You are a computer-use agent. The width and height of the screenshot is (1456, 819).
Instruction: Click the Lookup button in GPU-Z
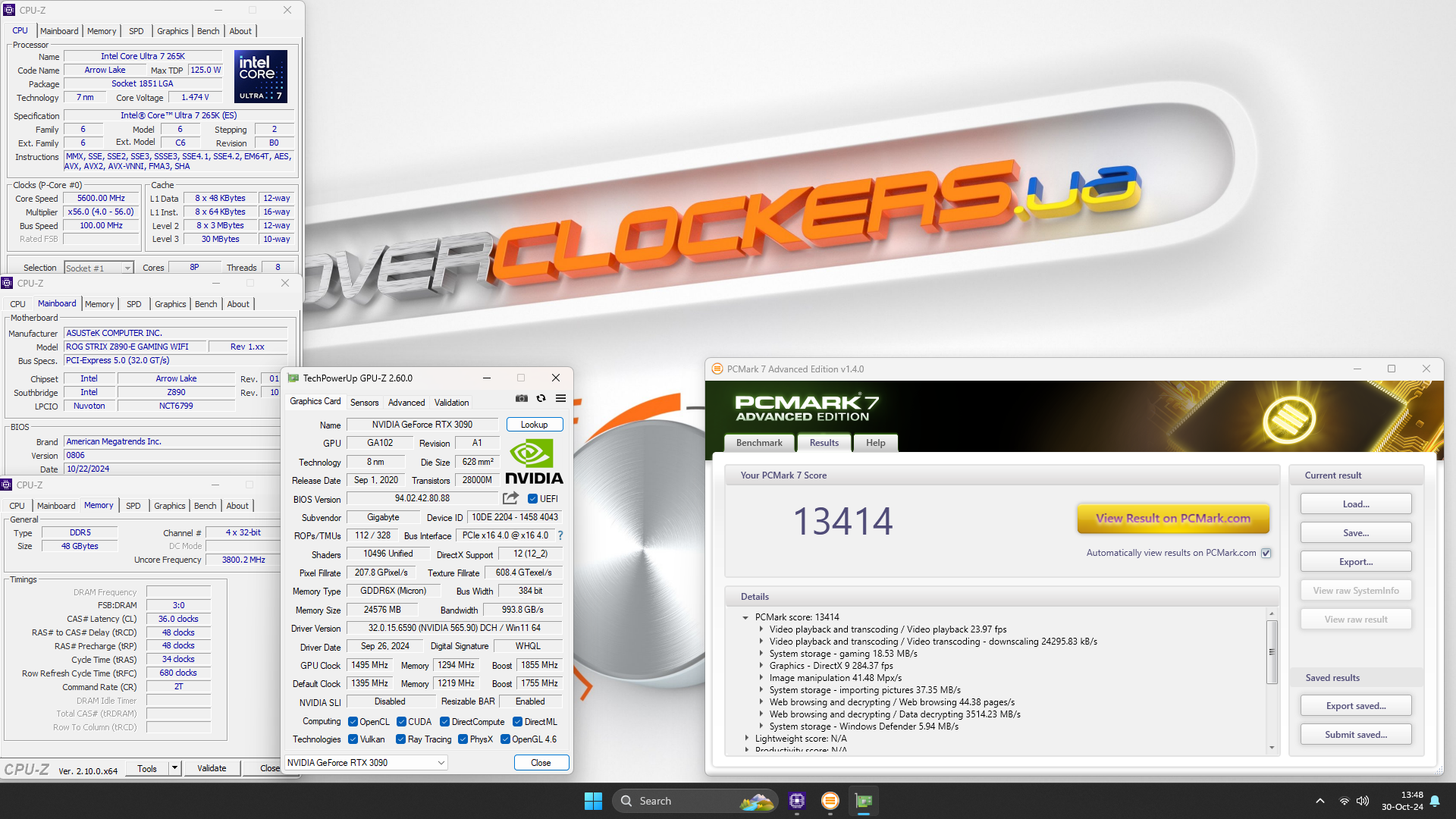534,425
